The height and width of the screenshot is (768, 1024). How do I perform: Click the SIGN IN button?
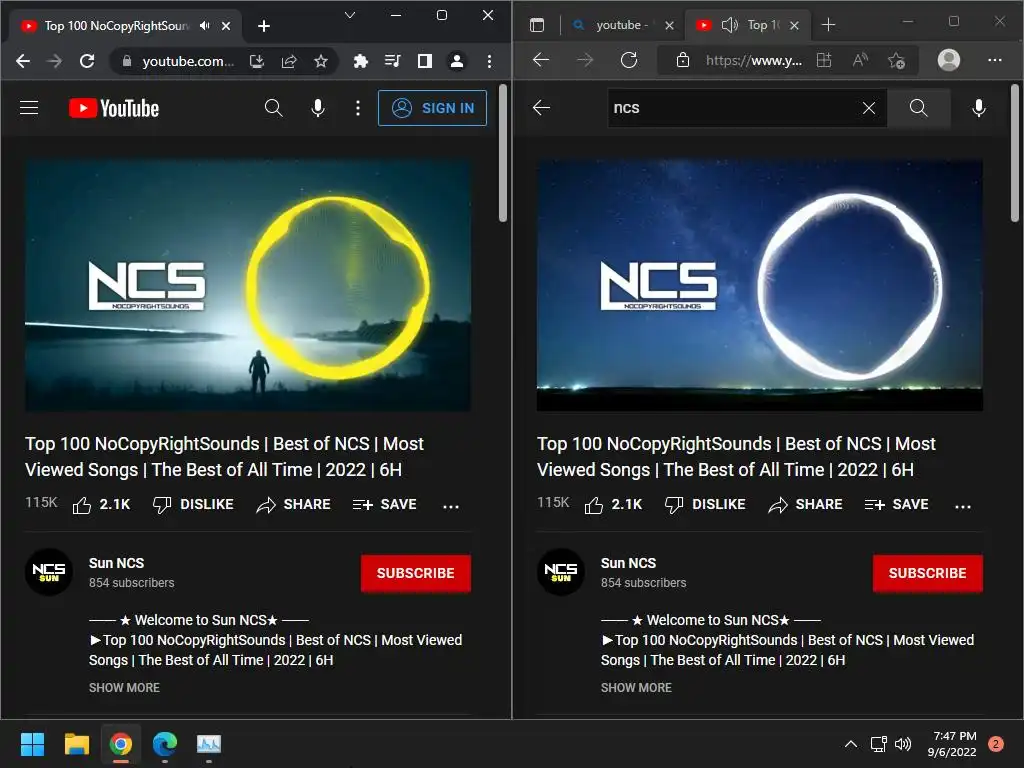[432, 108]
